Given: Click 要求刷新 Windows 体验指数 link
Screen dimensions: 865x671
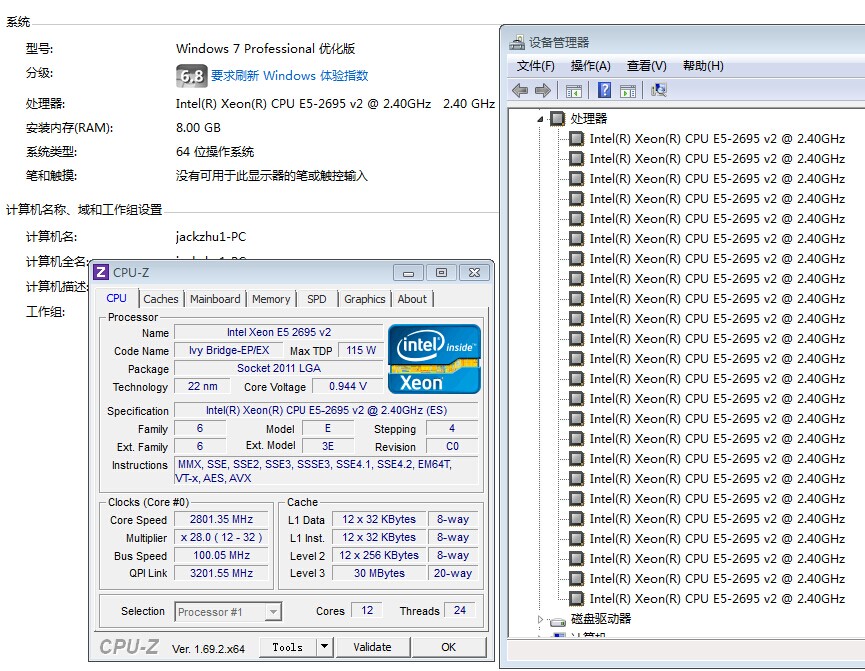Looking at the screenshot, I should pos(290,76).
